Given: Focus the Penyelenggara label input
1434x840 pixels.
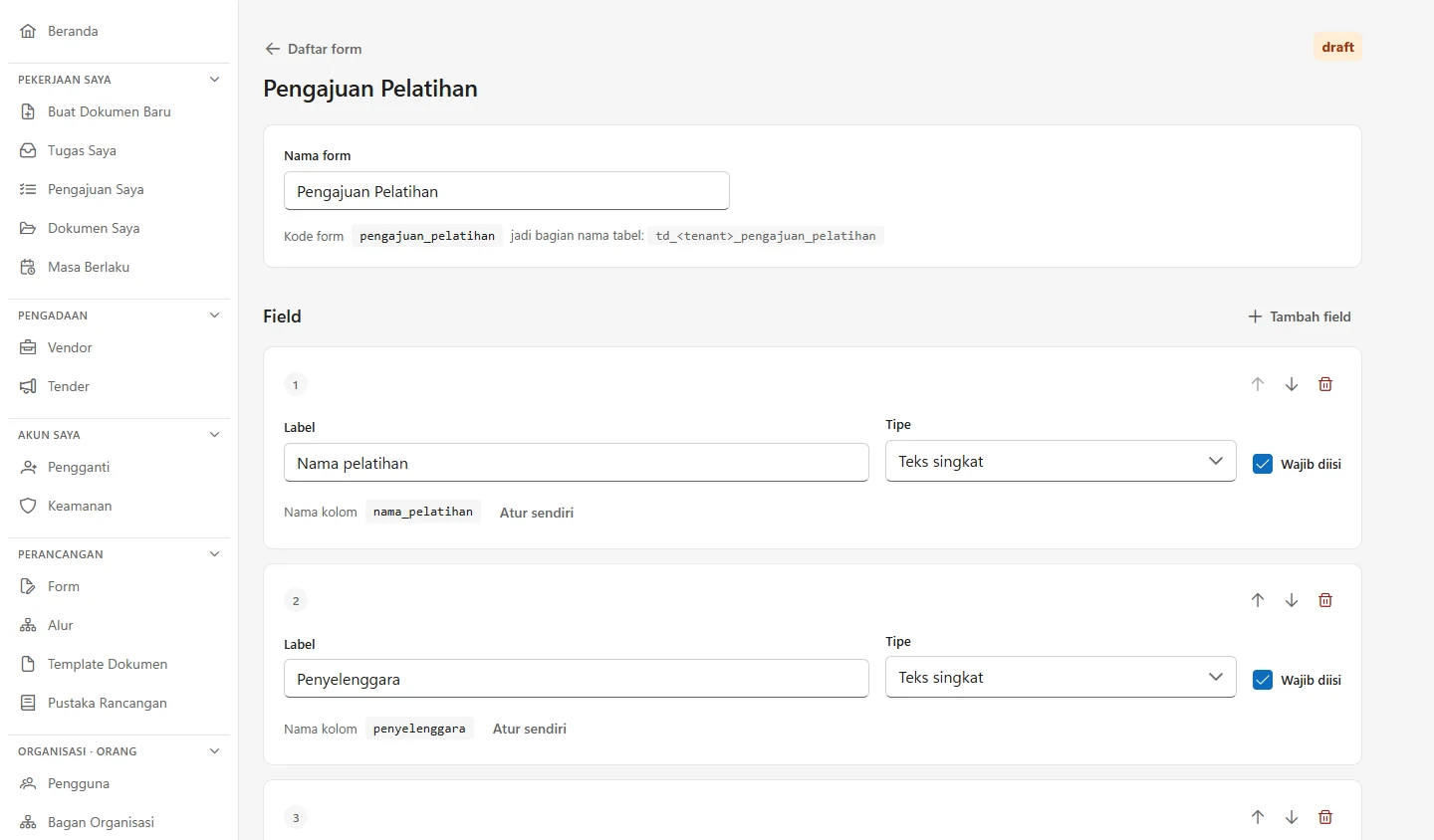Looking at the screenshot, I should (x=577, y=679).
